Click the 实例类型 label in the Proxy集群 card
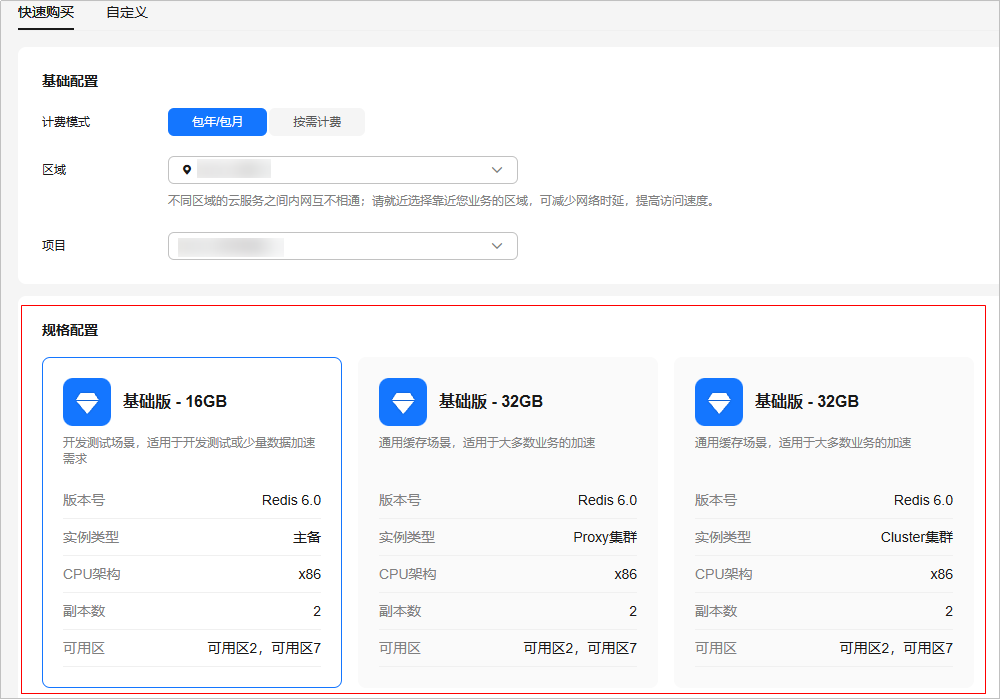This screenshot has height=699, width=1000. [407, 537]
